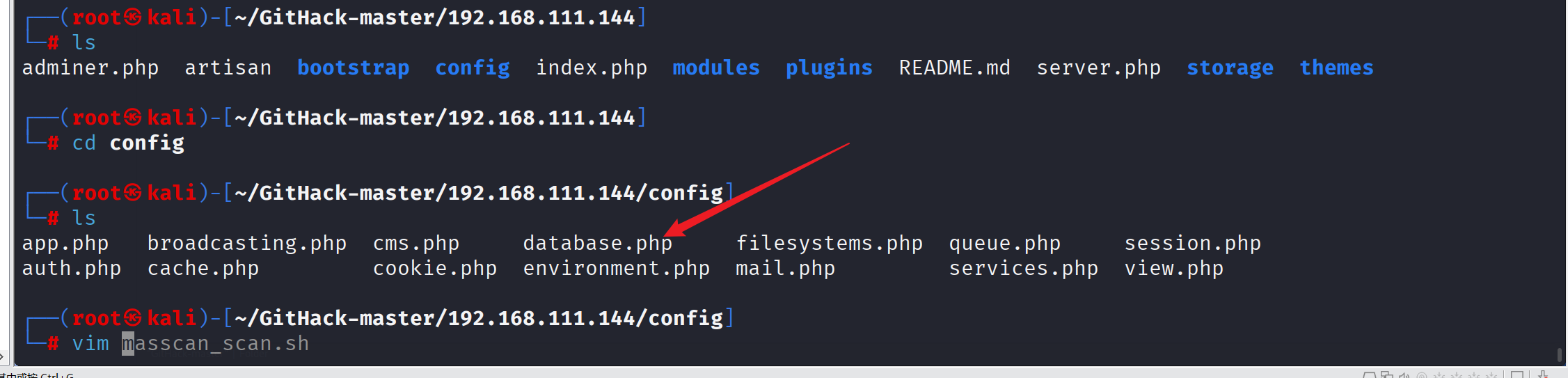The width and height of the screenshot is (1568, 378).
Task: Click the right arrow at left sidebar edge
Action: [x=3, y=356]
